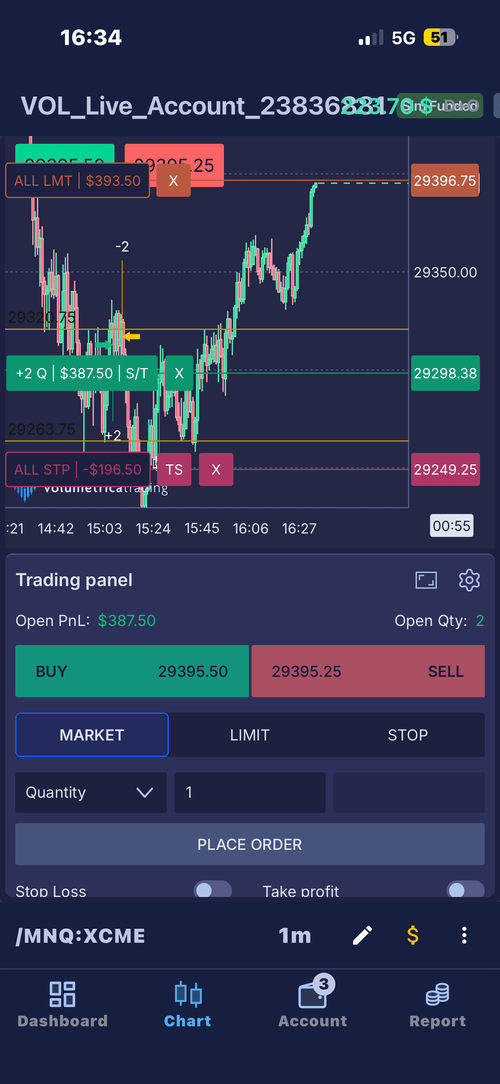
Task: Select the MARKET order type
Action: click(92, 735)
